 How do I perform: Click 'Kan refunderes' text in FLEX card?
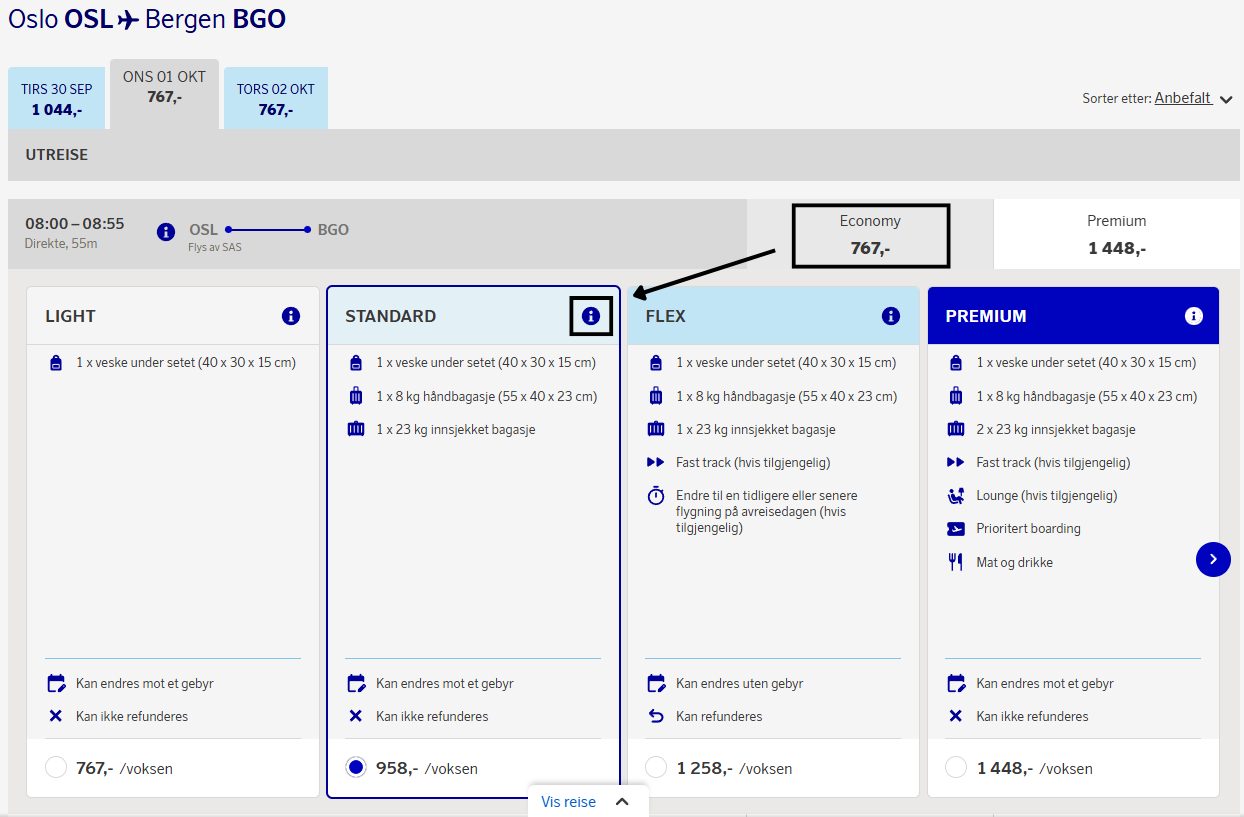pos(719,716)
